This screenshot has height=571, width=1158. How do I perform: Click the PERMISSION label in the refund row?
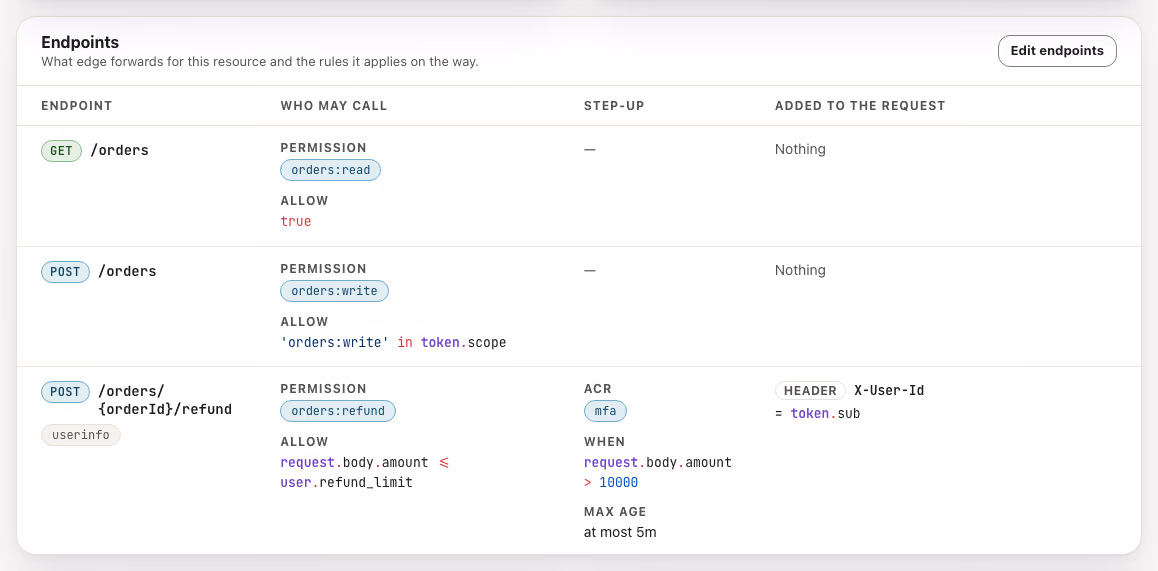click(323, 389)
